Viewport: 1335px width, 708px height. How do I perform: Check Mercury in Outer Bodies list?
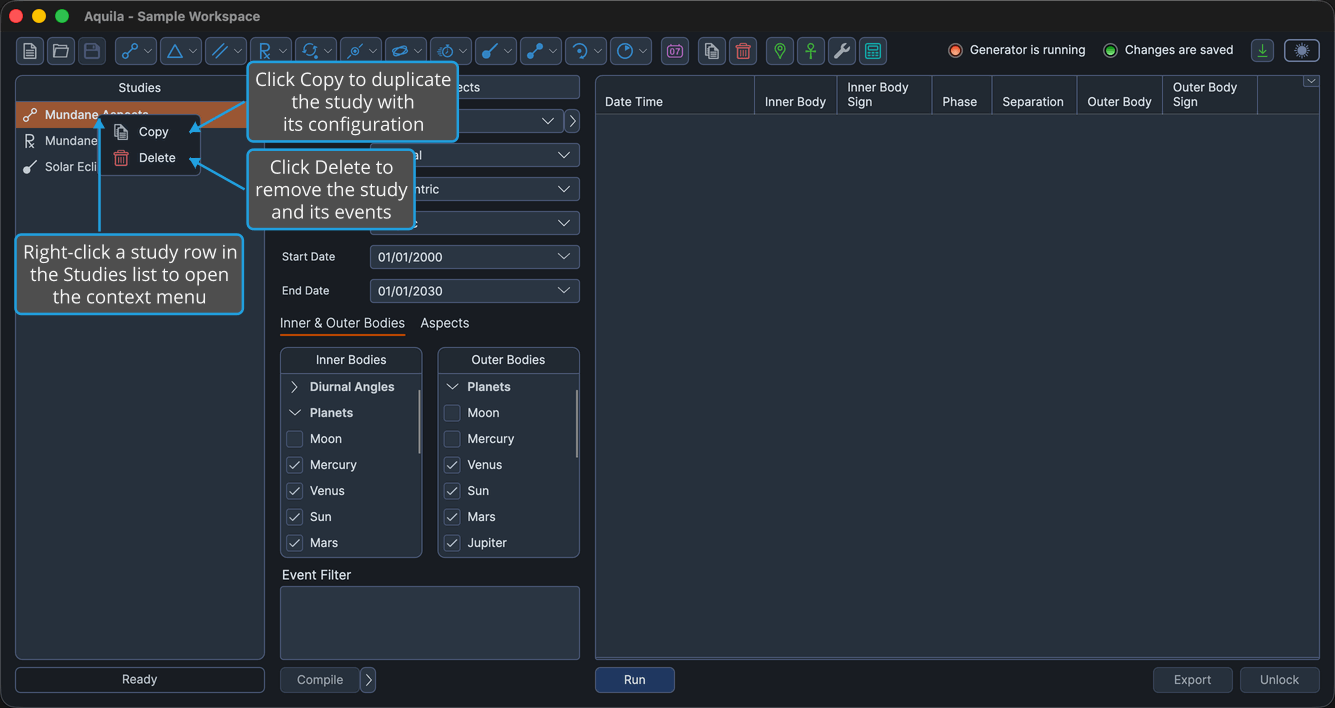pos(452,439)
